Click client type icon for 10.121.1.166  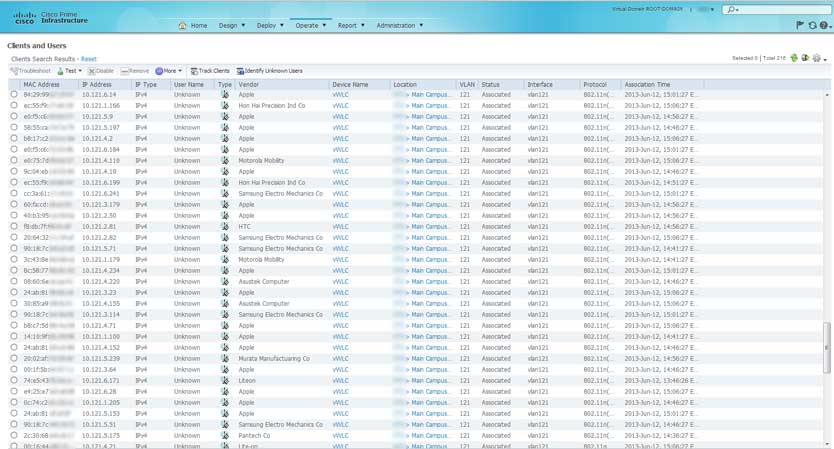(225, 105)
